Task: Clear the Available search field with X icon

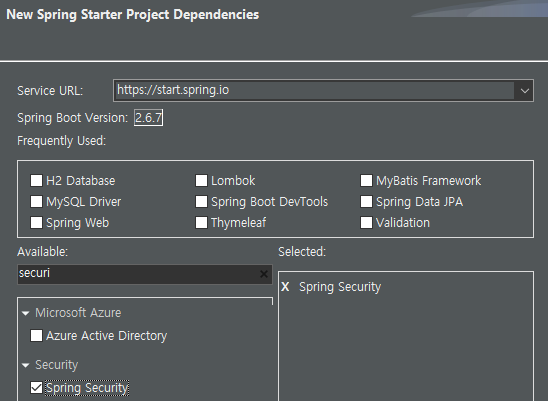Action: [x=264, y=274]
